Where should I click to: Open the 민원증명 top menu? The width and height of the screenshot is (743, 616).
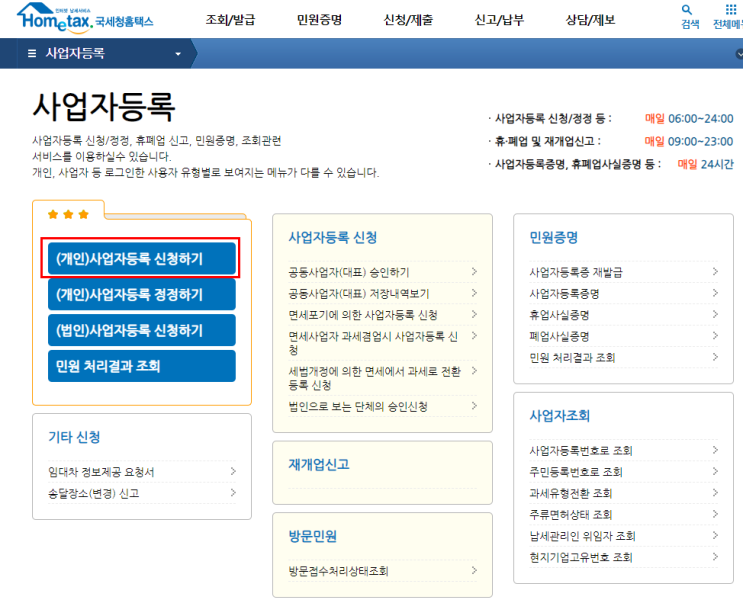319,20
